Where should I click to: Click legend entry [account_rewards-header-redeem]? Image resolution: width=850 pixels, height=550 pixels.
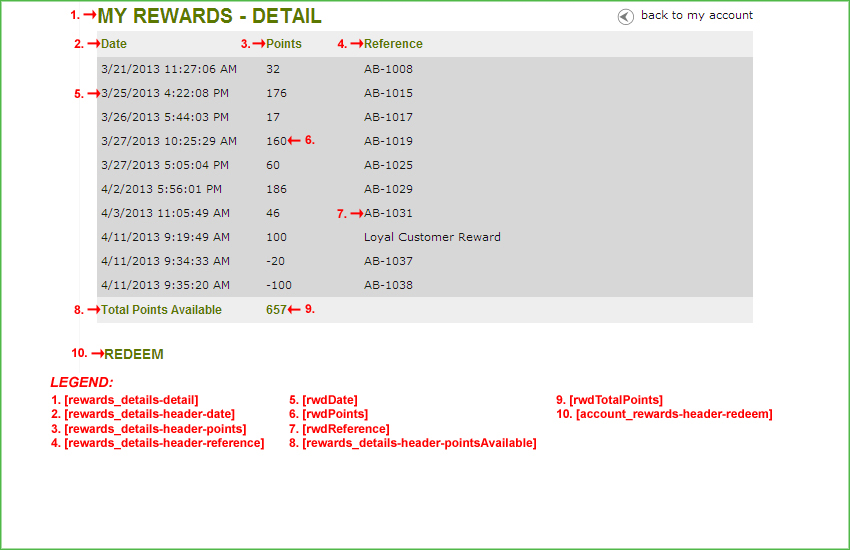click(x=673, y=414)
